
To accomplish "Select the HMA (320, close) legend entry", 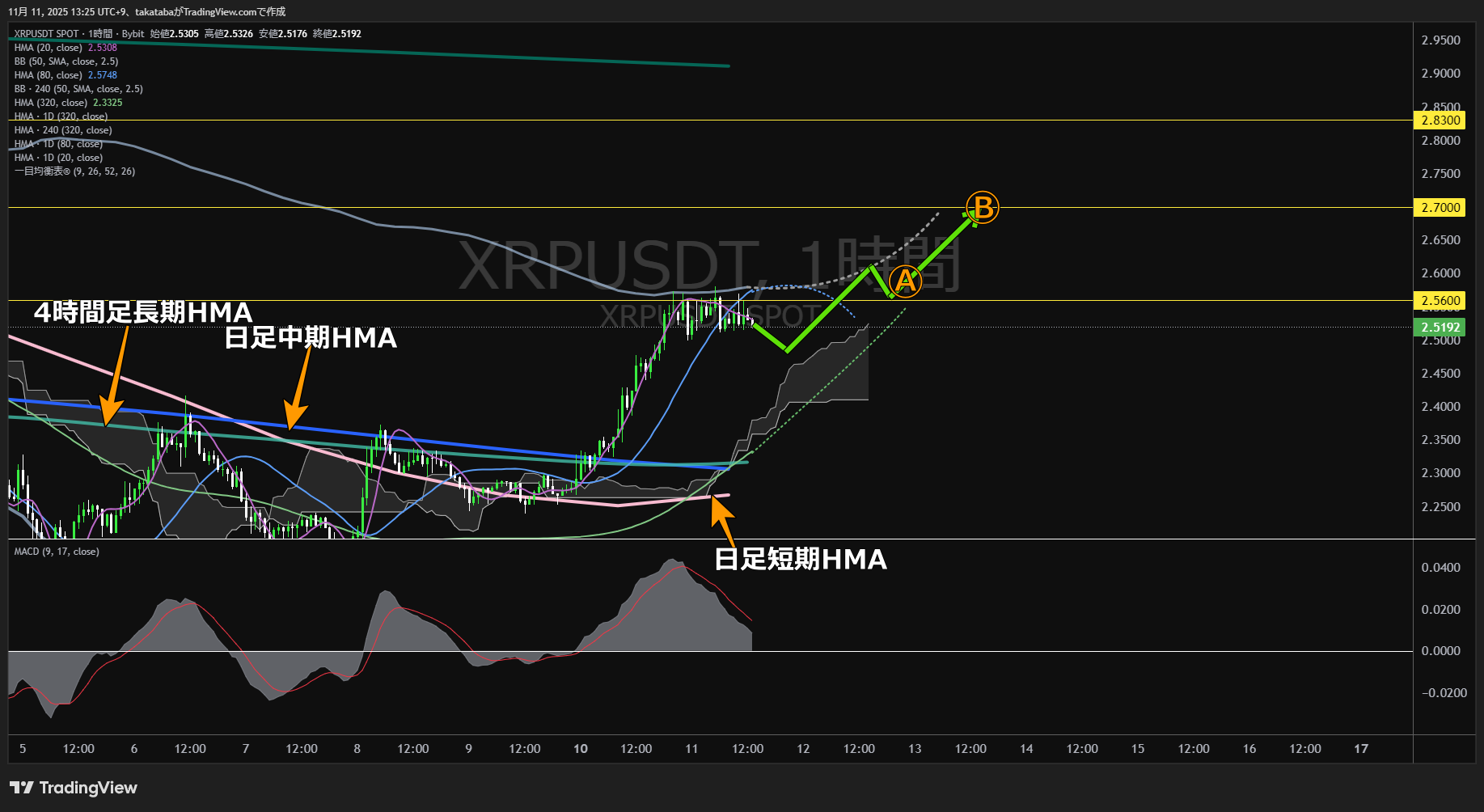I will click(50, 103).
